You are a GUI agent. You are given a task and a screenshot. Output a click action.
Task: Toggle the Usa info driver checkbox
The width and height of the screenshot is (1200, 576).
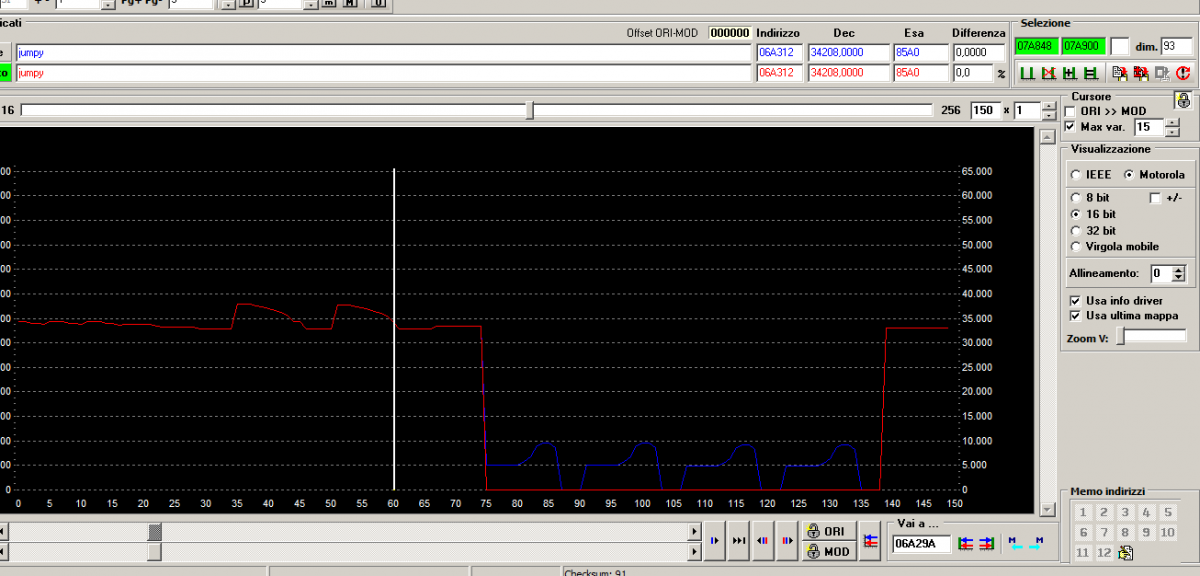(1076, 300)
